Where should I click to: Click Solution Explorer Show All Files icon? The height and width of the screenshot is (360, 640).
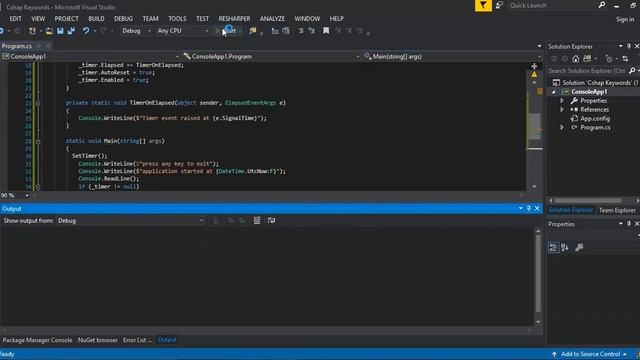pyautogui.click(x=587, y=59)
